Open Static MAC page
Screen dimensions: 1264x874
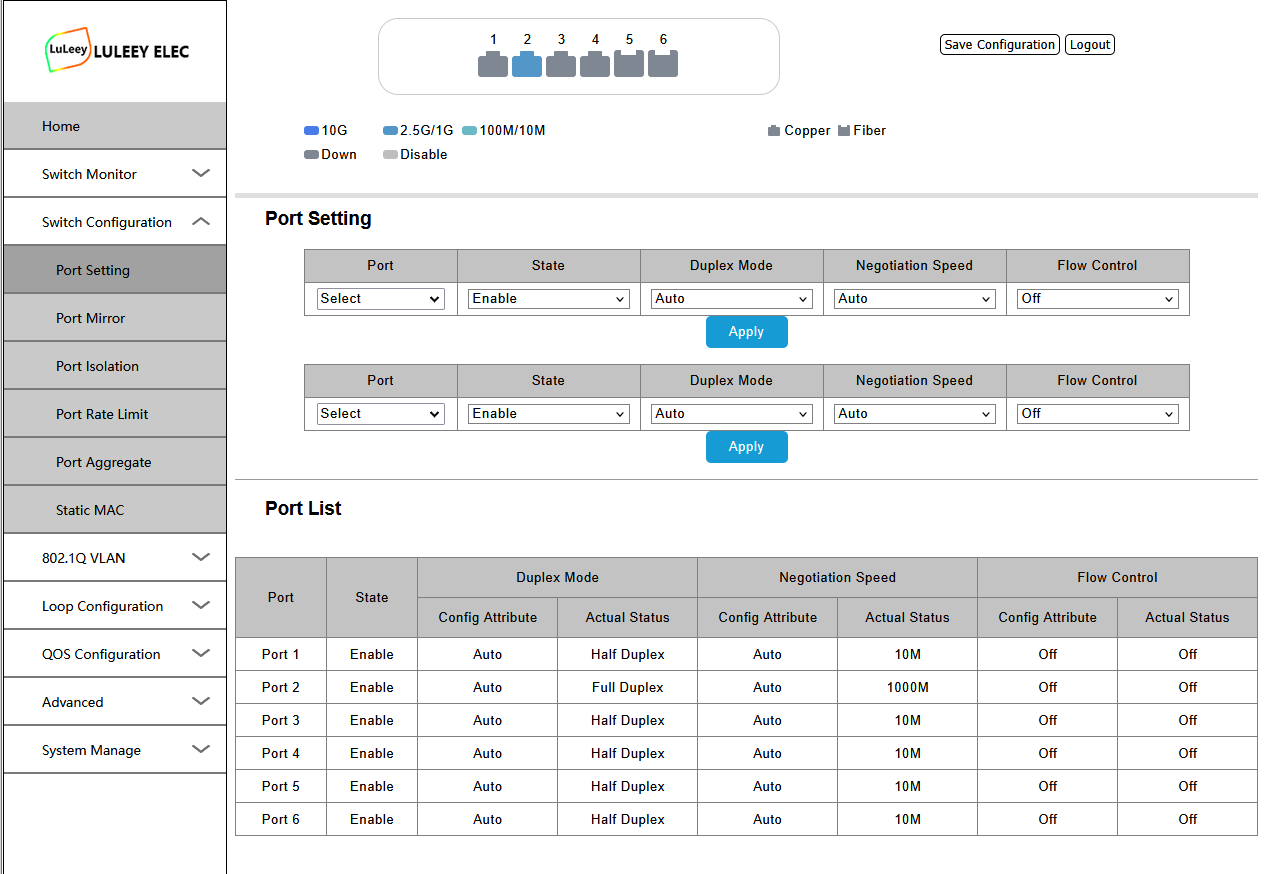[115, 510]
